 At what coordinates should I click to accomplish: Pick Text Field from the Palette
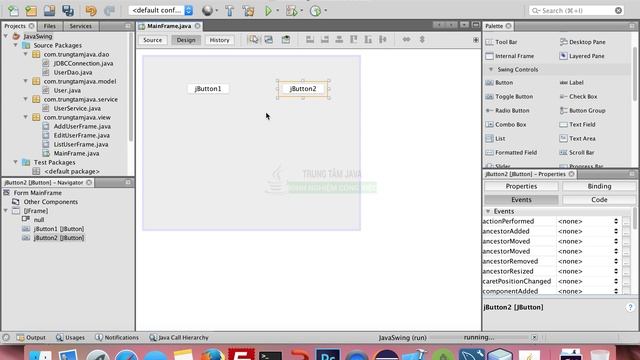pyautogui.click(x=577, y=124)
